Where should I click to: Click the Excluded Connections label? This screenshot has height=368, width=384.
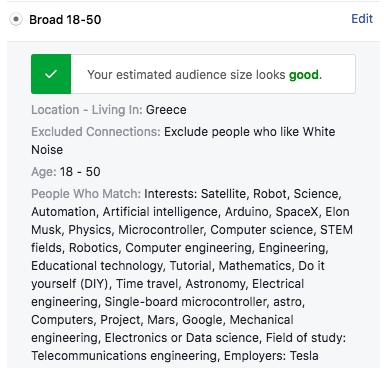[96, 132]
